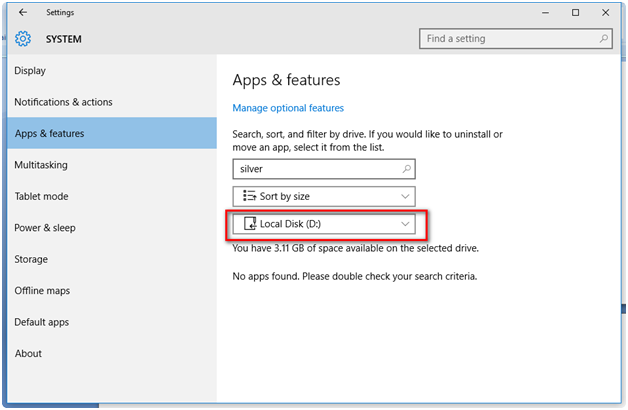The height and width of the screenshot is (410, 628).
Task: Open Manage optional features link
Action: coord(288,108)
